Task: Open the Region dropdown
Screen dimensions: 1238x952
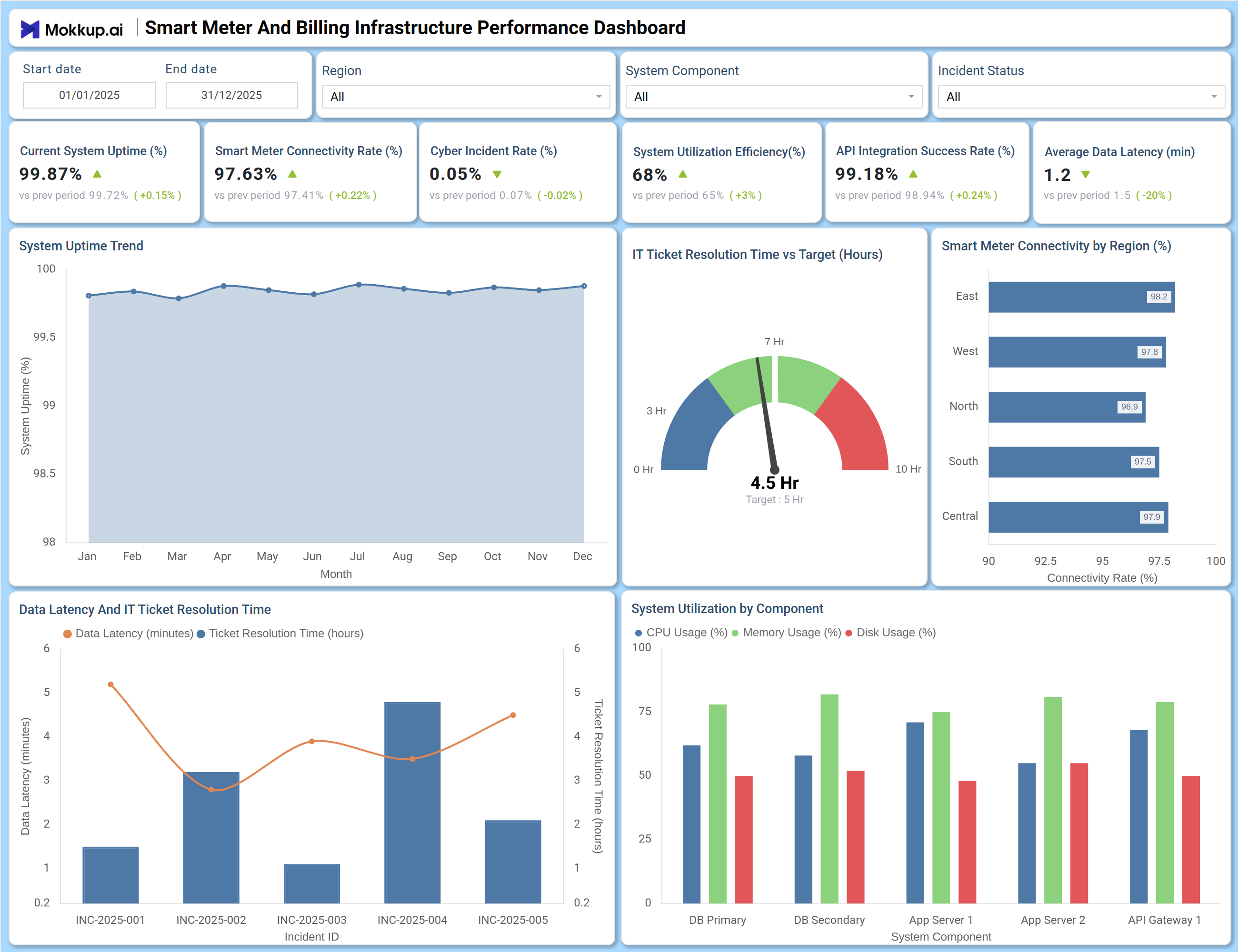Action: [465, 96]
